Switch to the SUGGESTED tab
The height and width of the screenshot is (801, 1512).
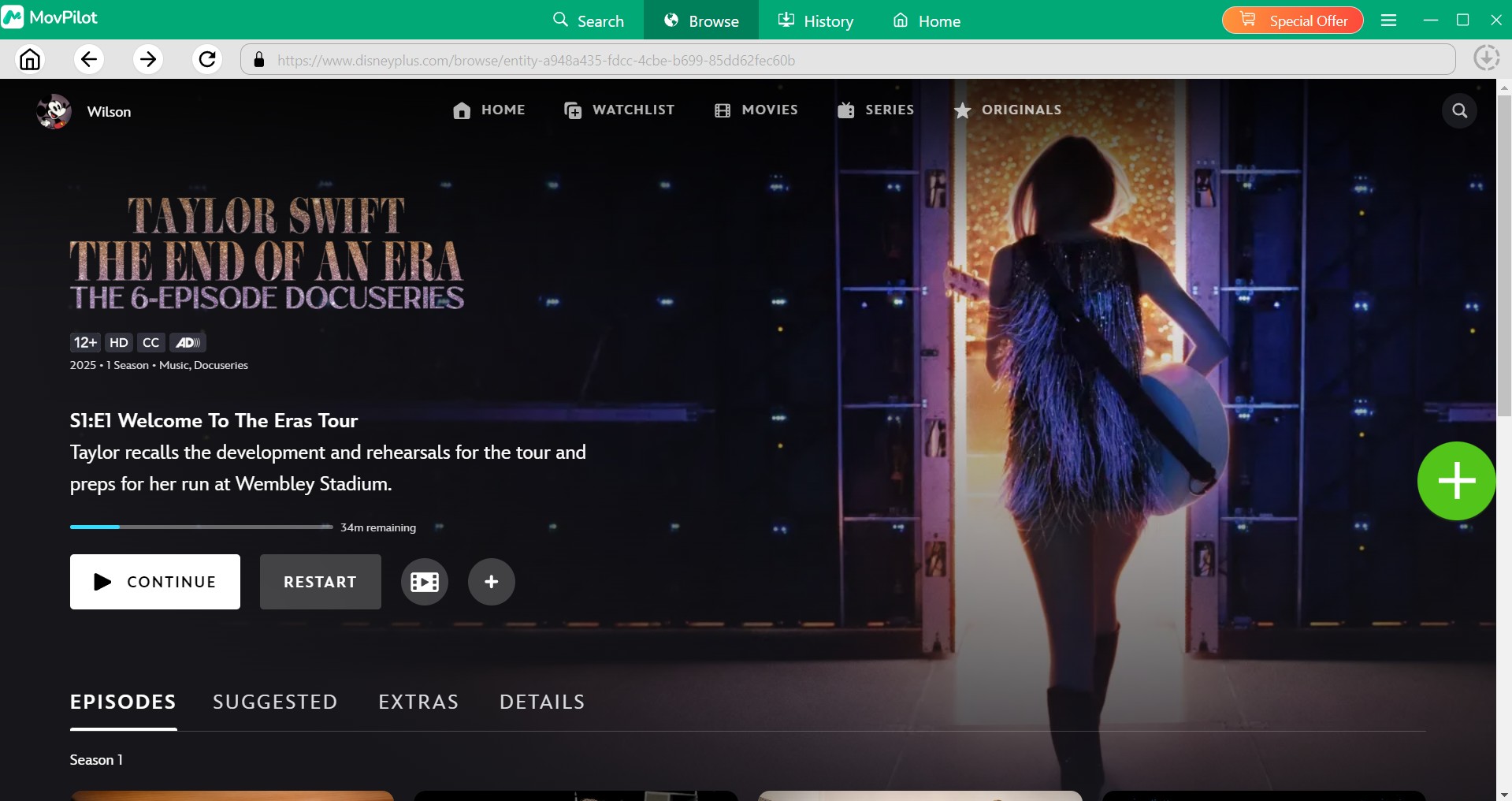pos(274,702)
